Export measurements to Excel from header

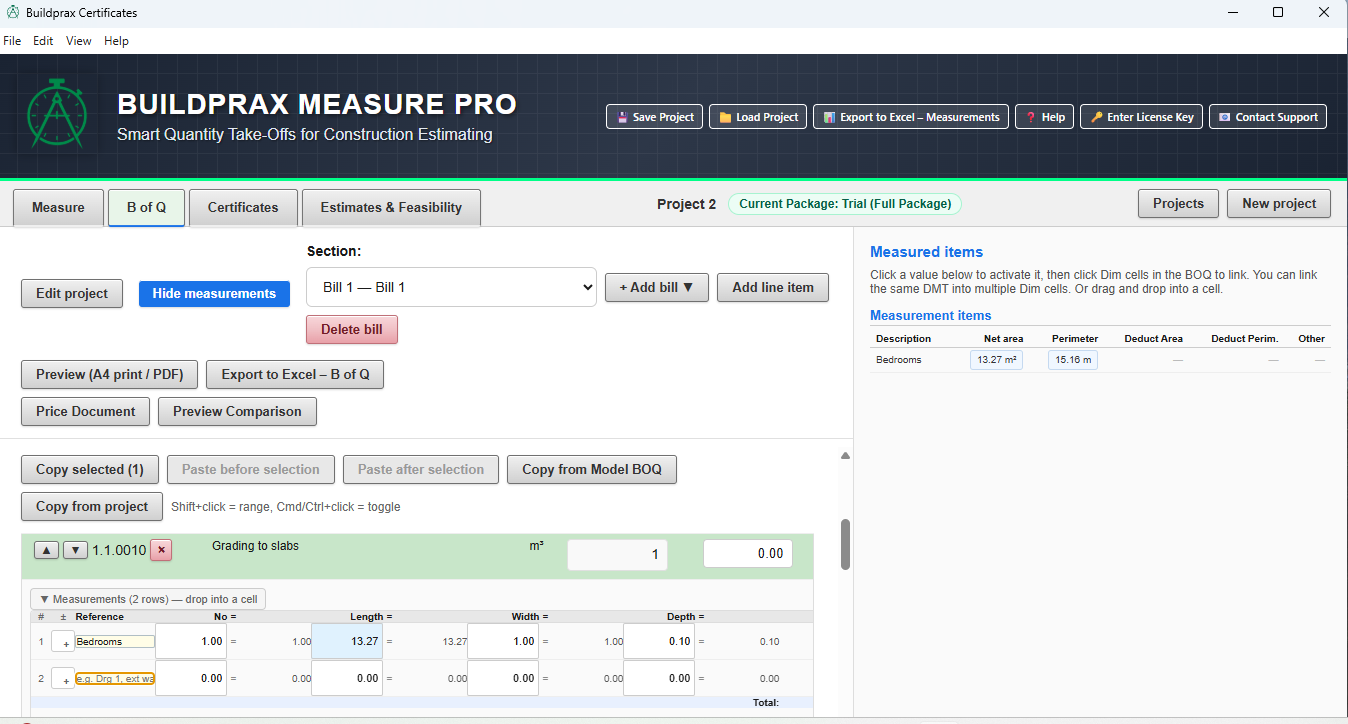(x=910, y=117)
